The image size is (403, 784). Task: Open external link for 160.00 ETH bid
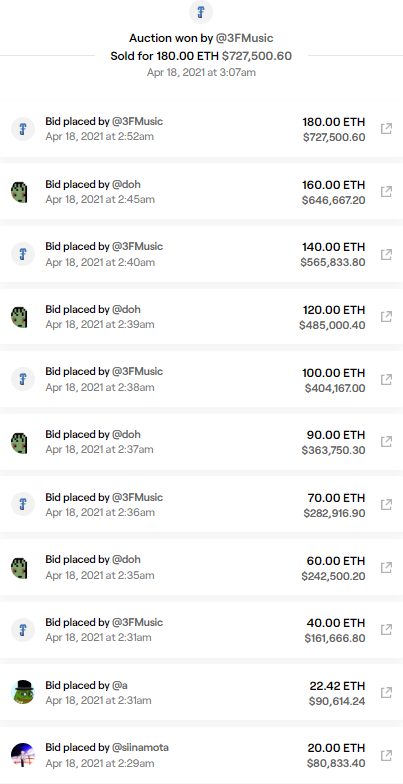[386, 192]
